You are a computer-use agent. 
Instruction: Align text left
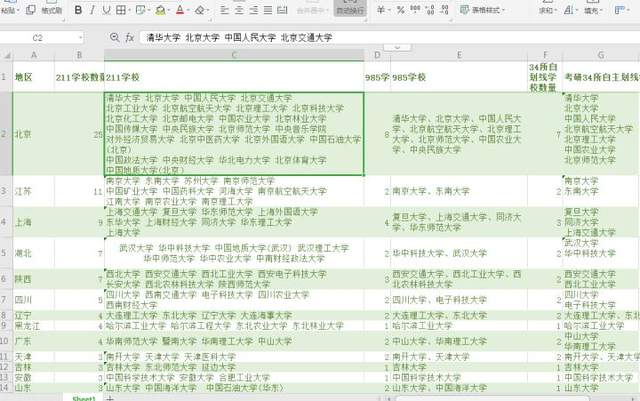[x=224, y=10]
